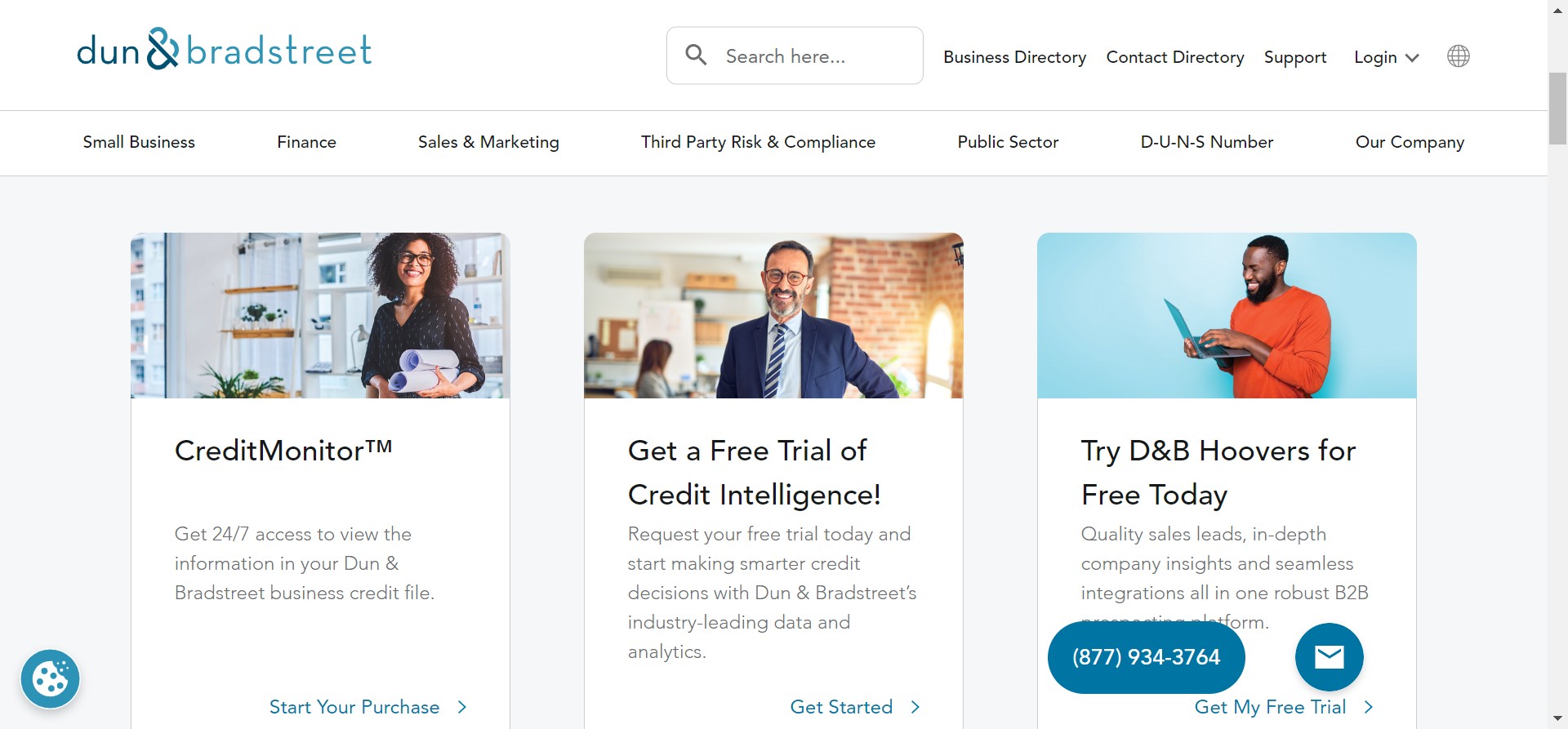Open the Small Business menu
Screen dimensions: 1568x729
(139, 142)
